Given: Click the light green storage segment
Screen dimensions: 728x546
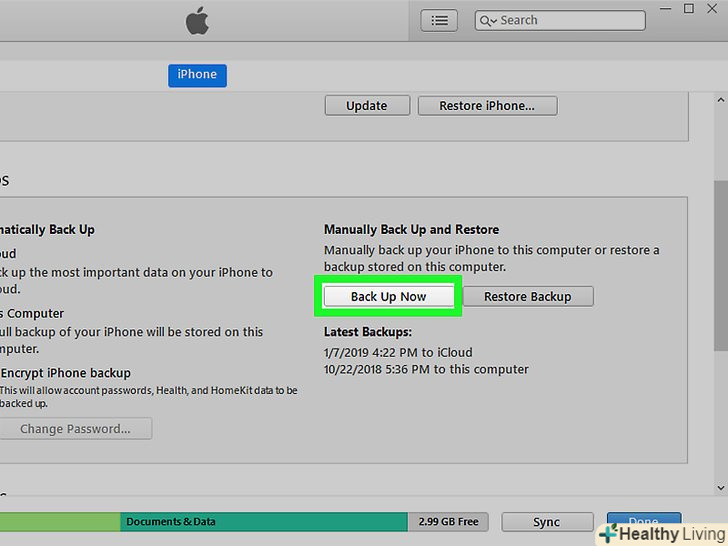Looking at the screenshot, I should click(x=60, y=521).
